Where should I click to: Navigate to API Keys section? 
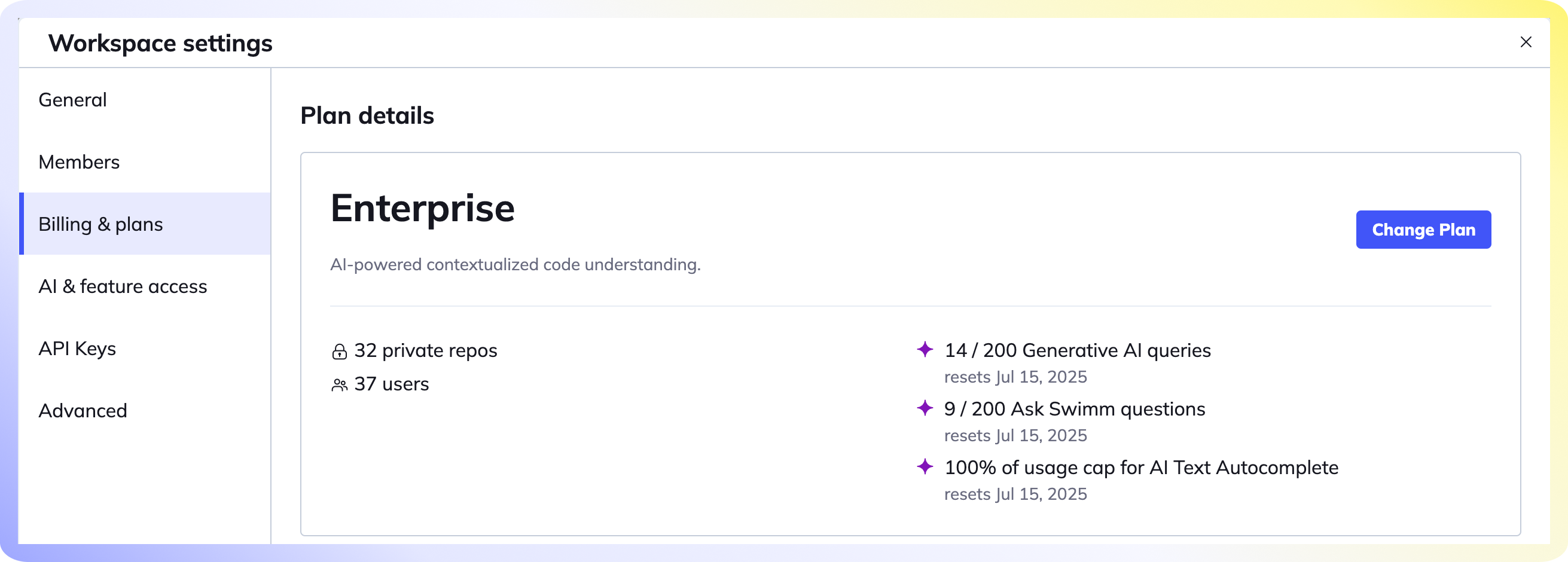[x=145, y=349]
